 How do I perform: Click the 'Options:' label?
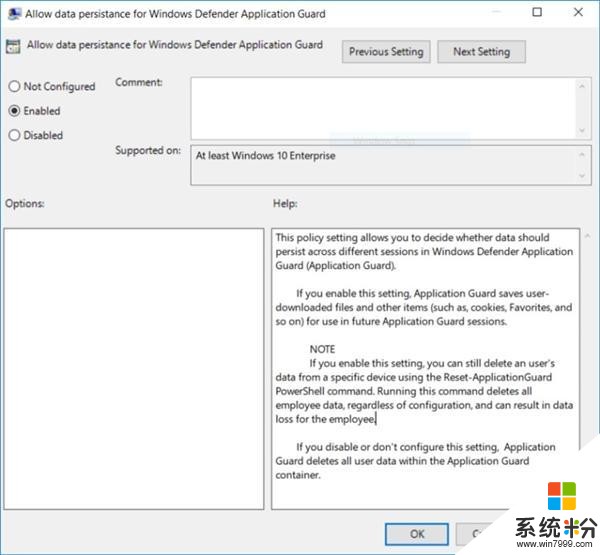click(25, 203)
